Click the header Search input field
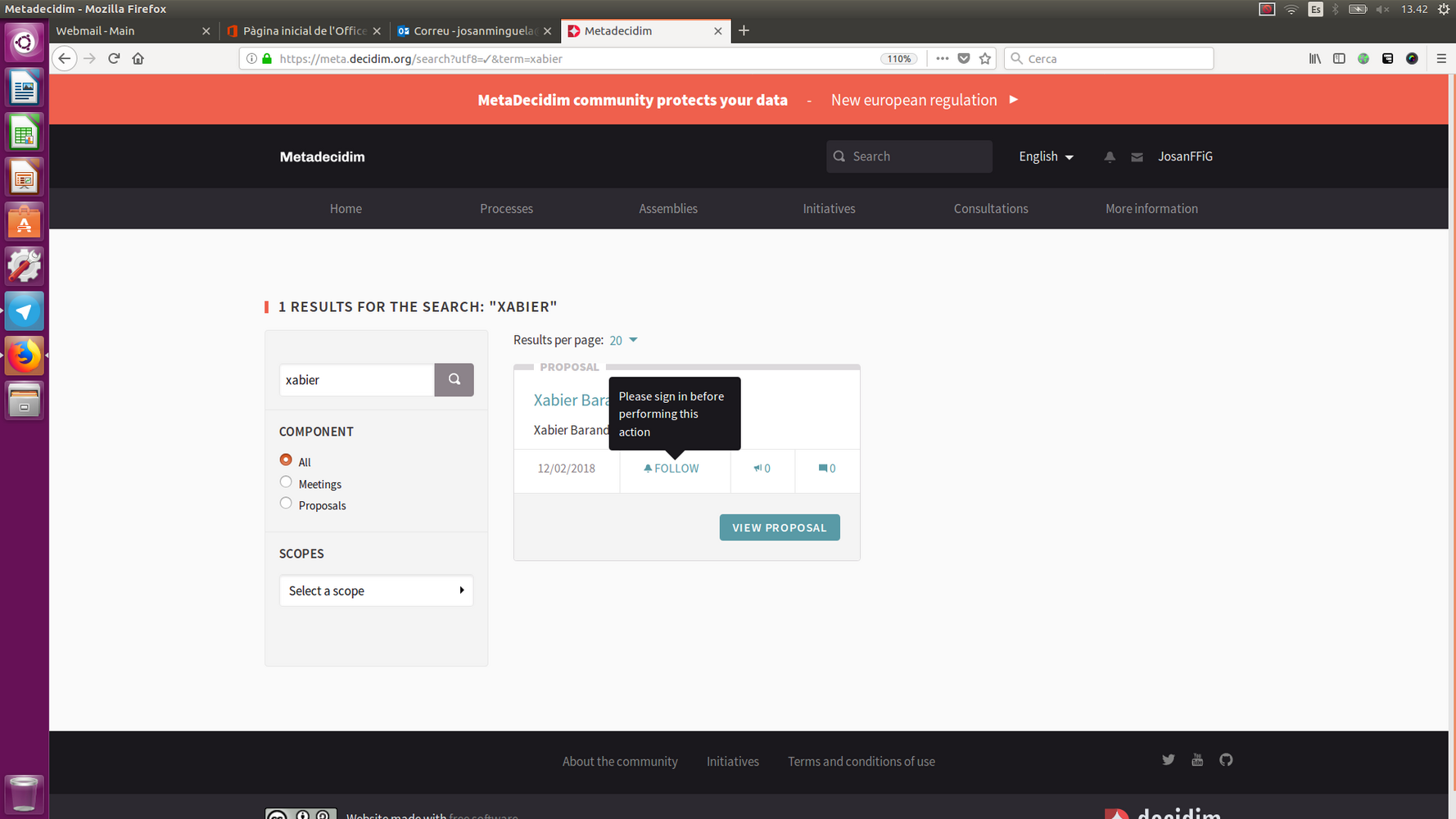This screenshot has width=1456, height=819. [917, 156]
